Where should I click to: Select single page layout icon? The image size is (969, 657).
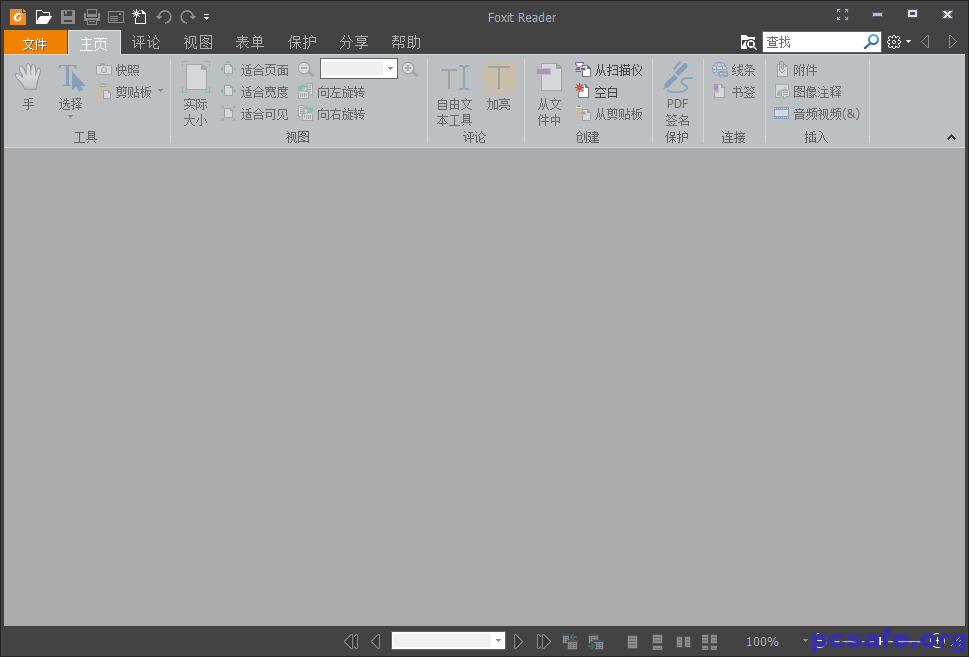point(632,642)
